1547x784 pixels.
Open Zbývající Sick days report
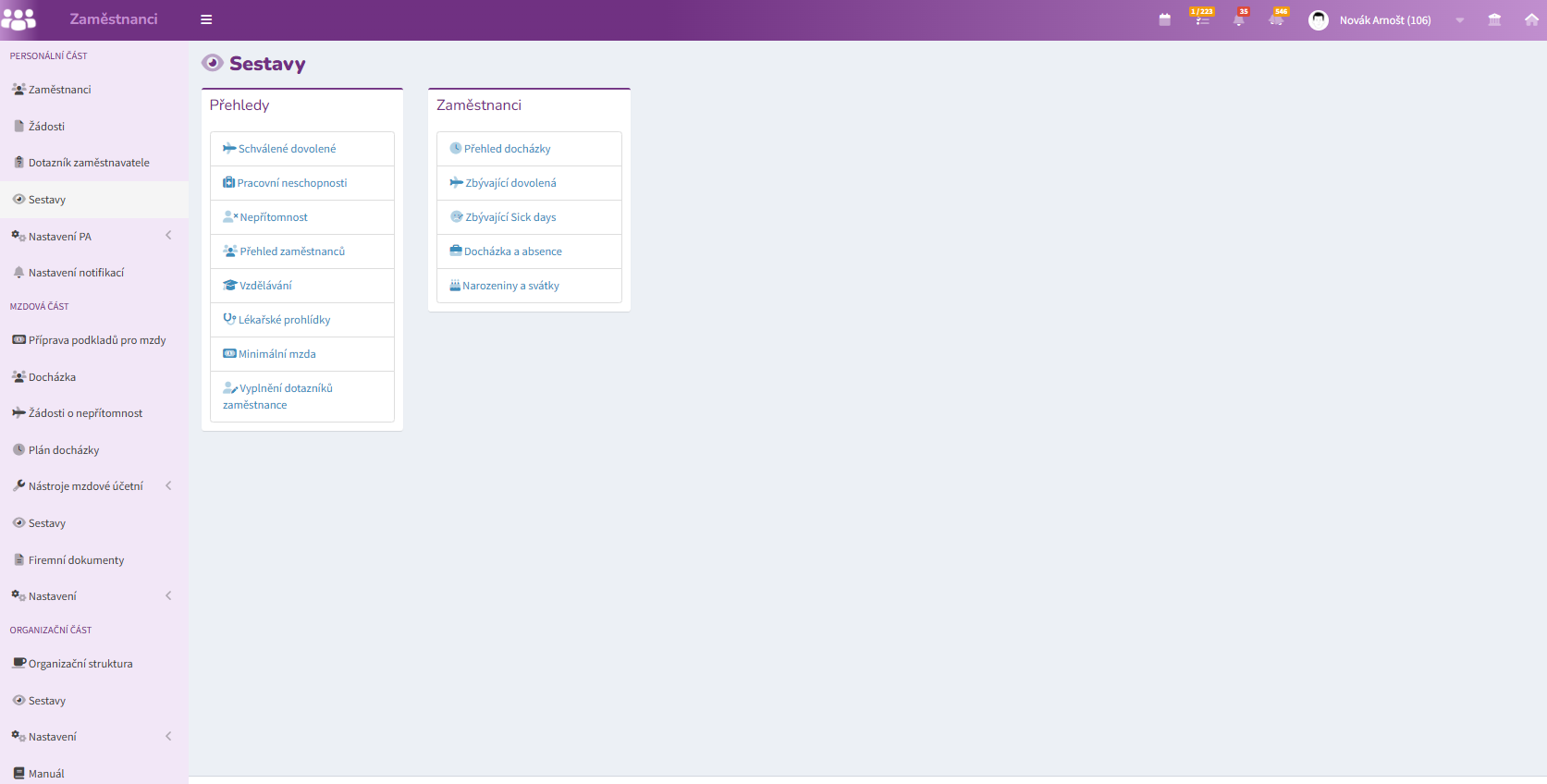click(x=510, y=217)
